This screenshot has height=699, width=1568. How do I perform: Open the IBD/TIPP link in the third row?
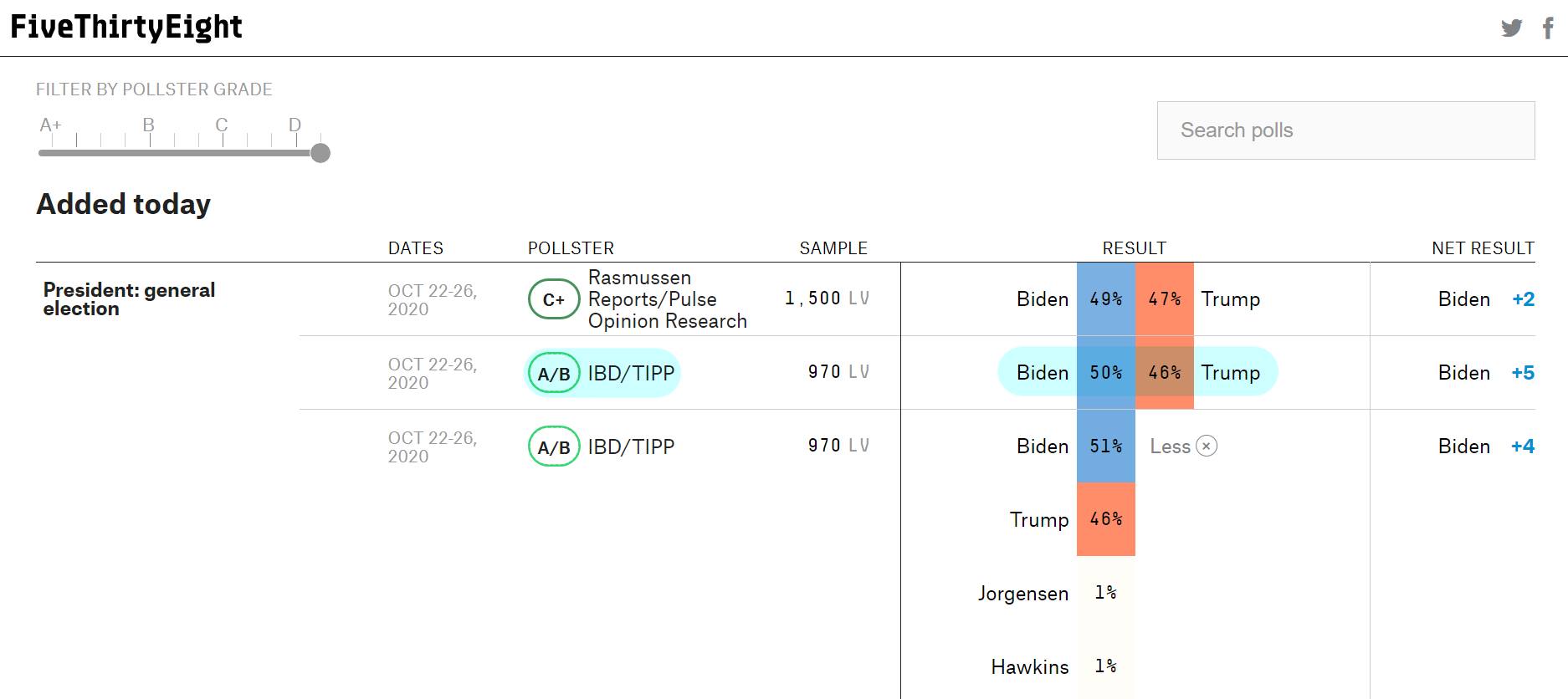point(631,446)
